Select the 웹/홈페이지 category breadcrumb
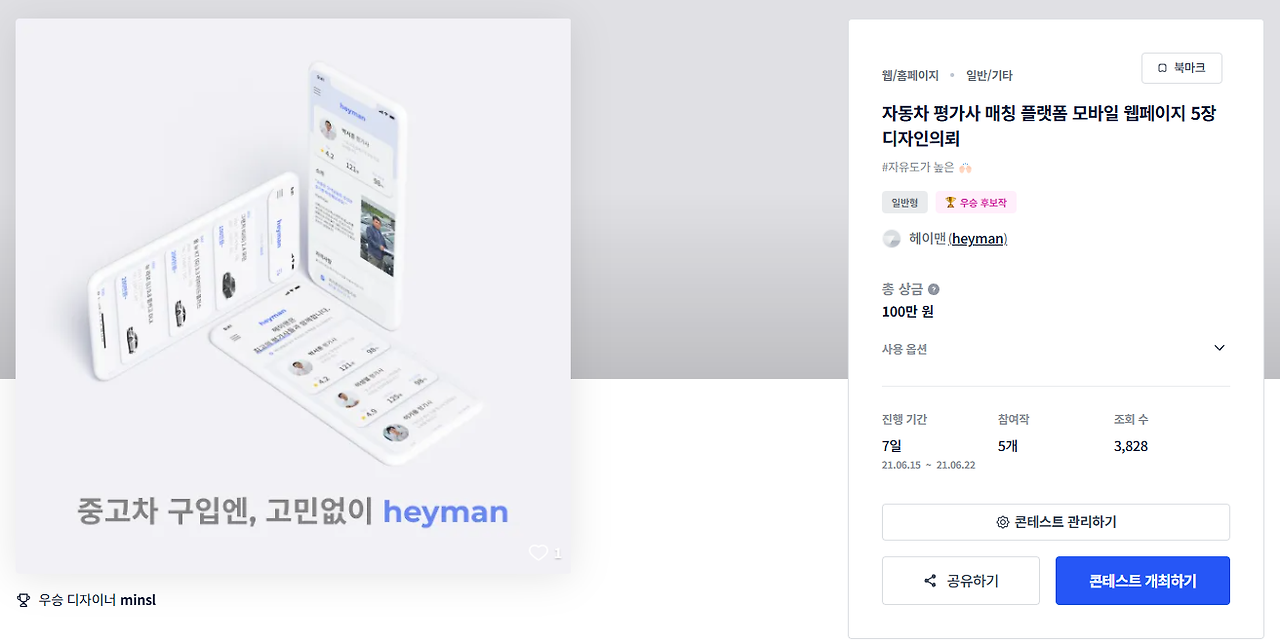This screenshot has height=642, width=1280. [x=910, y=75]
